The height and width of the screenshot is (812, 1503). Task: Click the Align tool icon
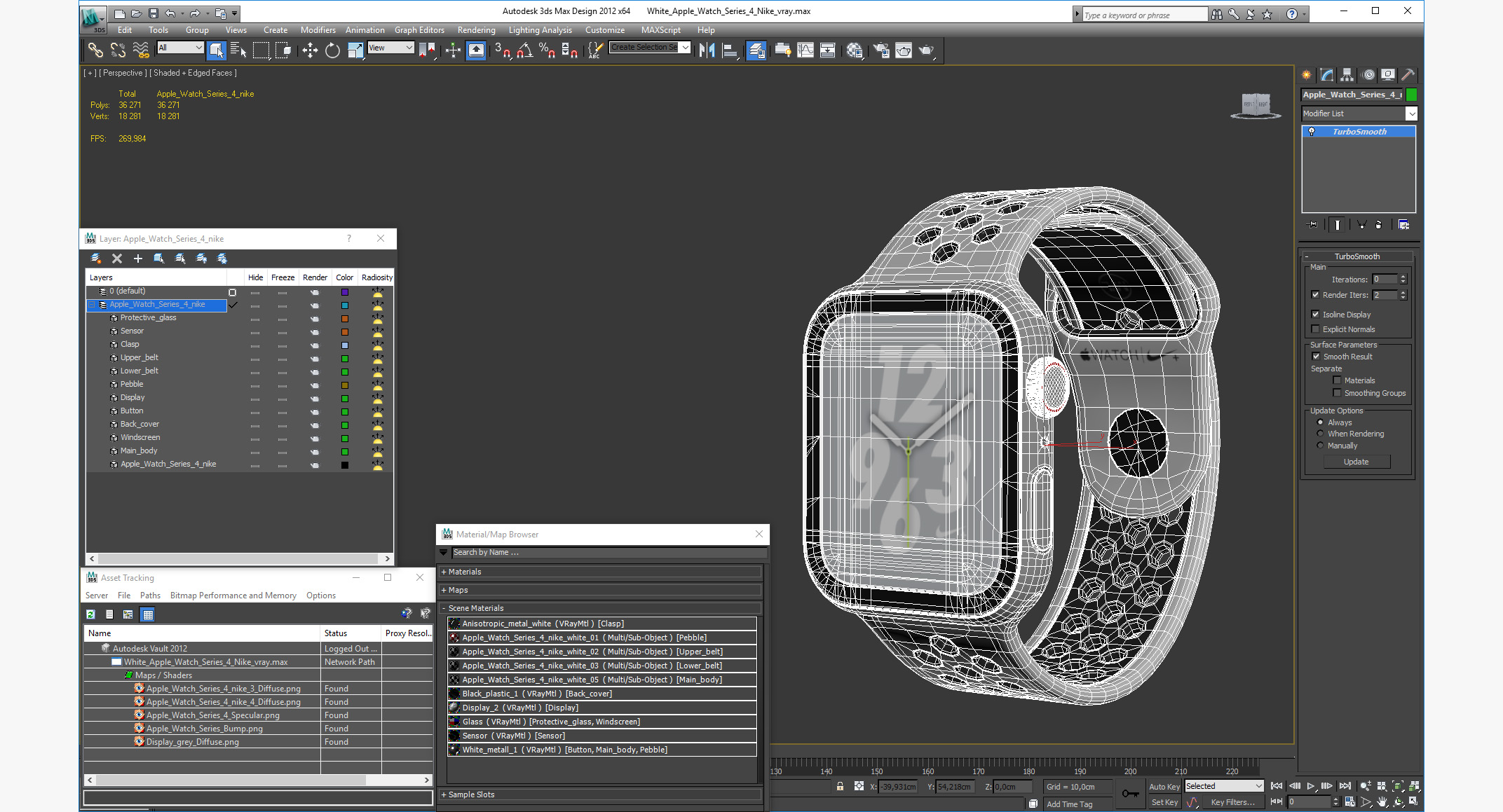tap(730, 50)
